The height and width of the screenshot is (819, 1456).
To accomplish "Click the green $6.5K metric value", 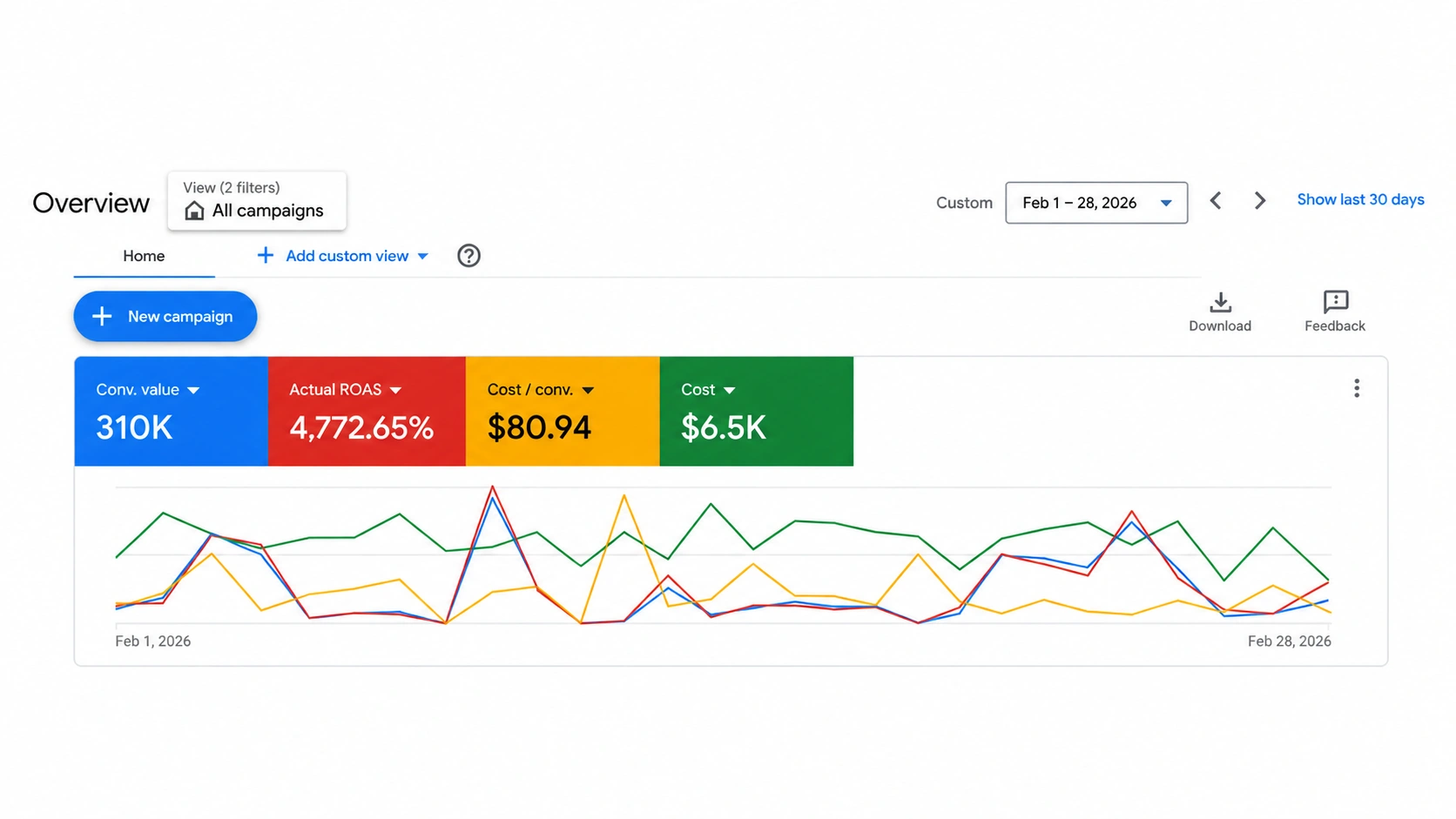I will [724, 427].
